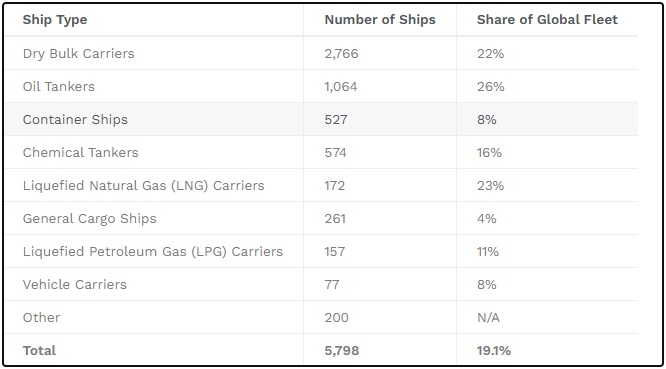666x369 pixels.
Task: Click the 2,766 ships value
Action: pyautogui.click(x=341, y=54)
